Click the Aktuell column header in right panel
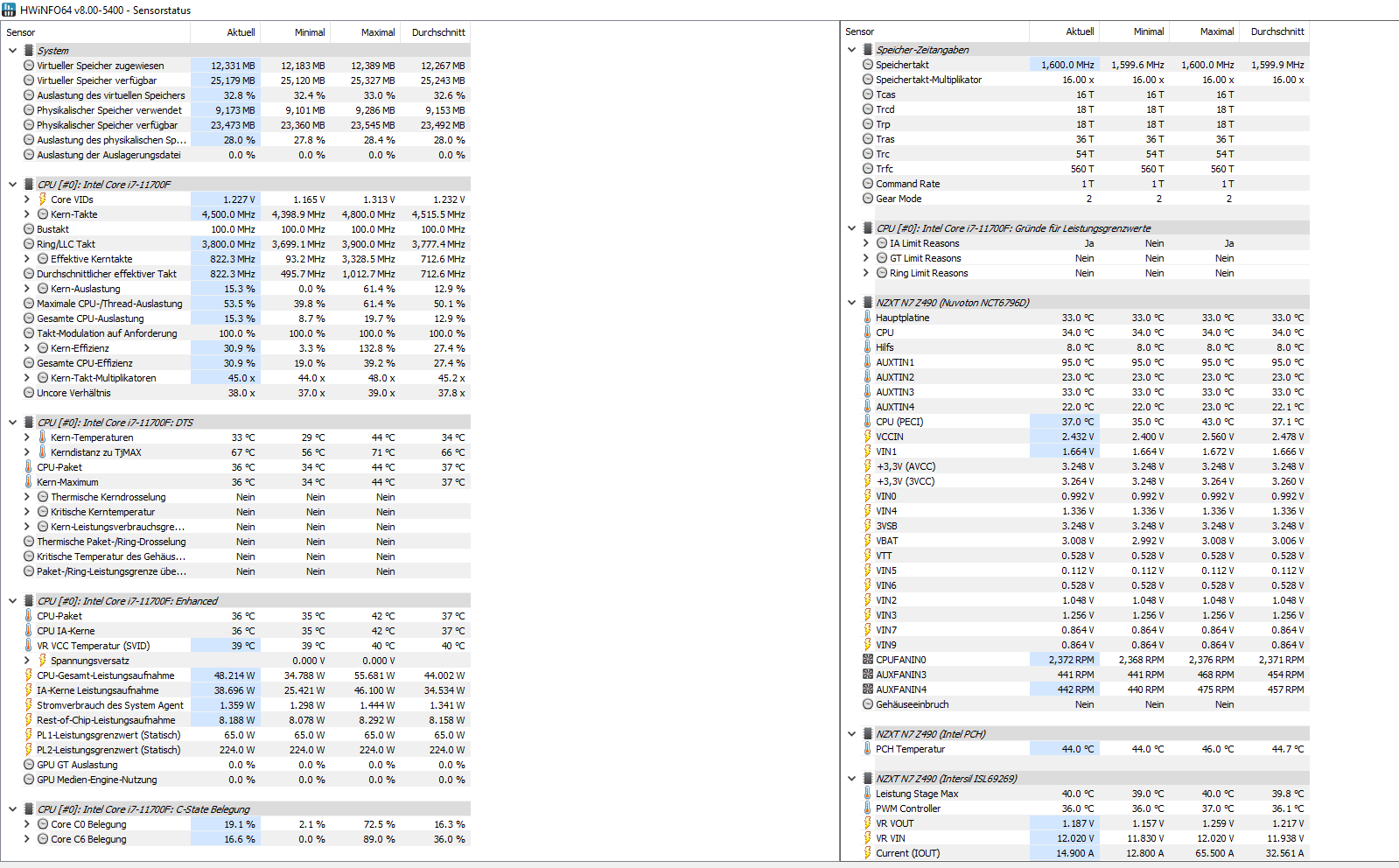The height and width of the screenshot is (868, 1399). [x=1065, y=31]
